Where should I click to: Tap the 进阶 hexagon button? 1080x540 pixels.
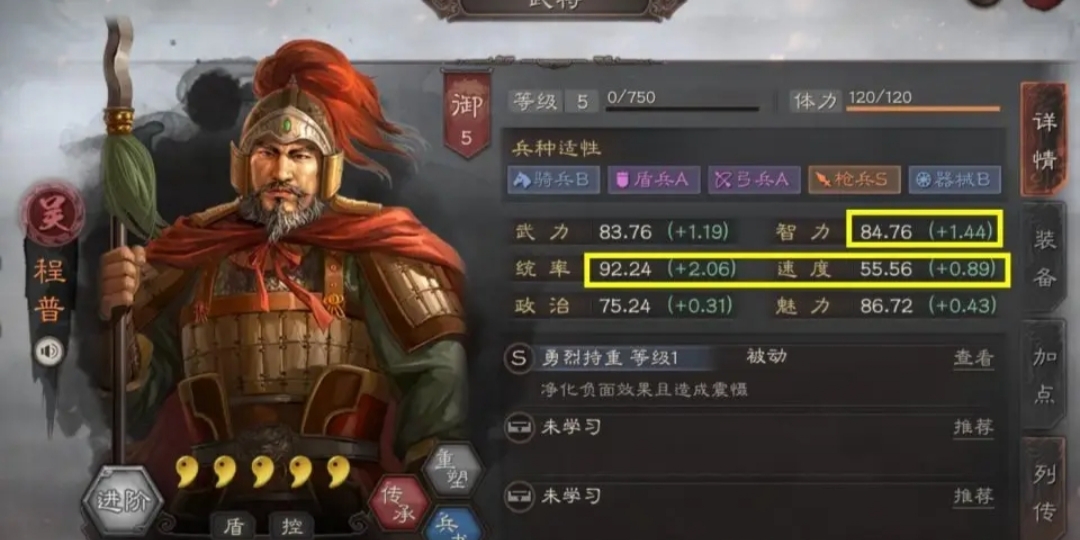(x=123, y=501)
